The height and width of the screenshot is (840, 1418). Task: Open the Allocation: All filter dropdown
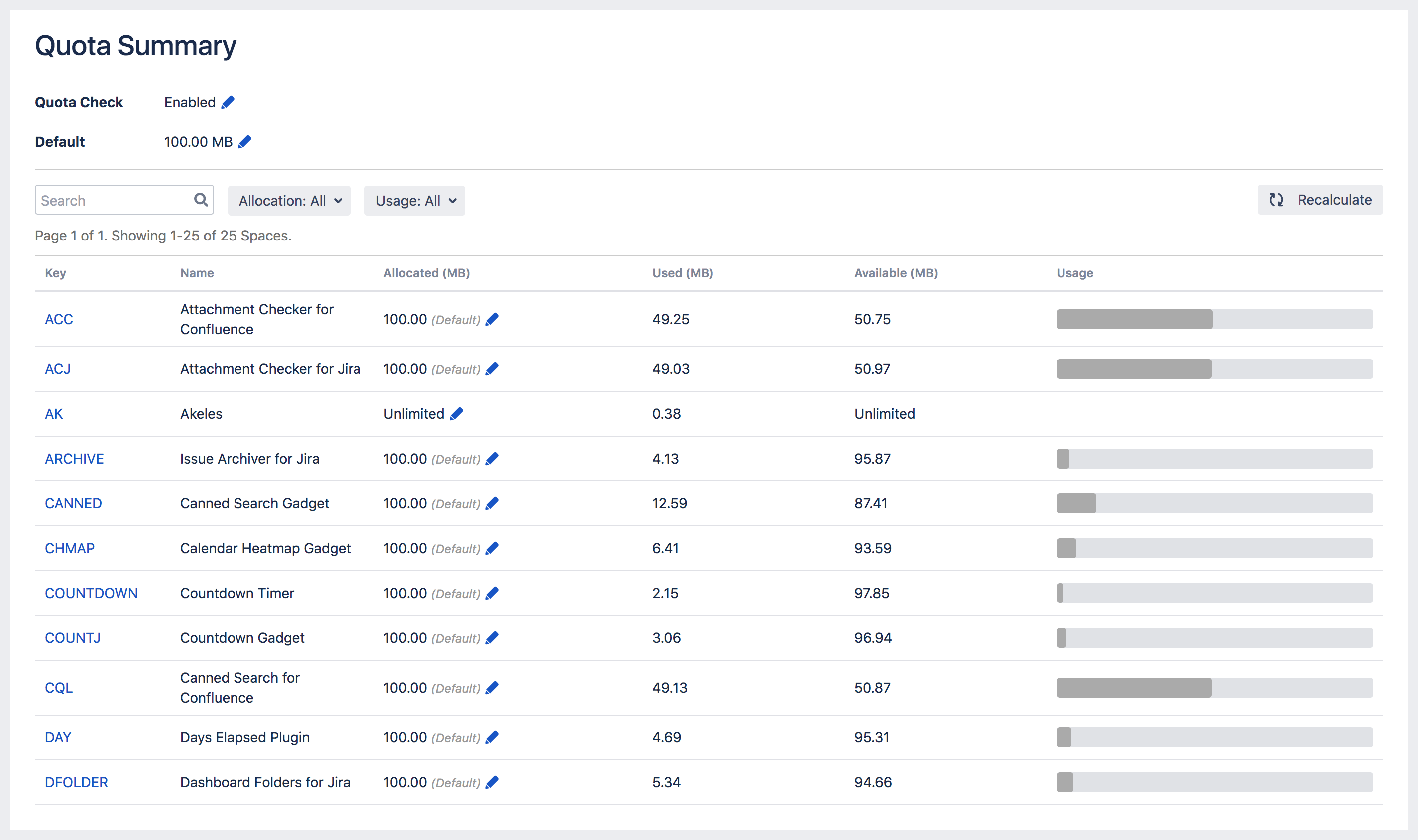pos(289,201)
